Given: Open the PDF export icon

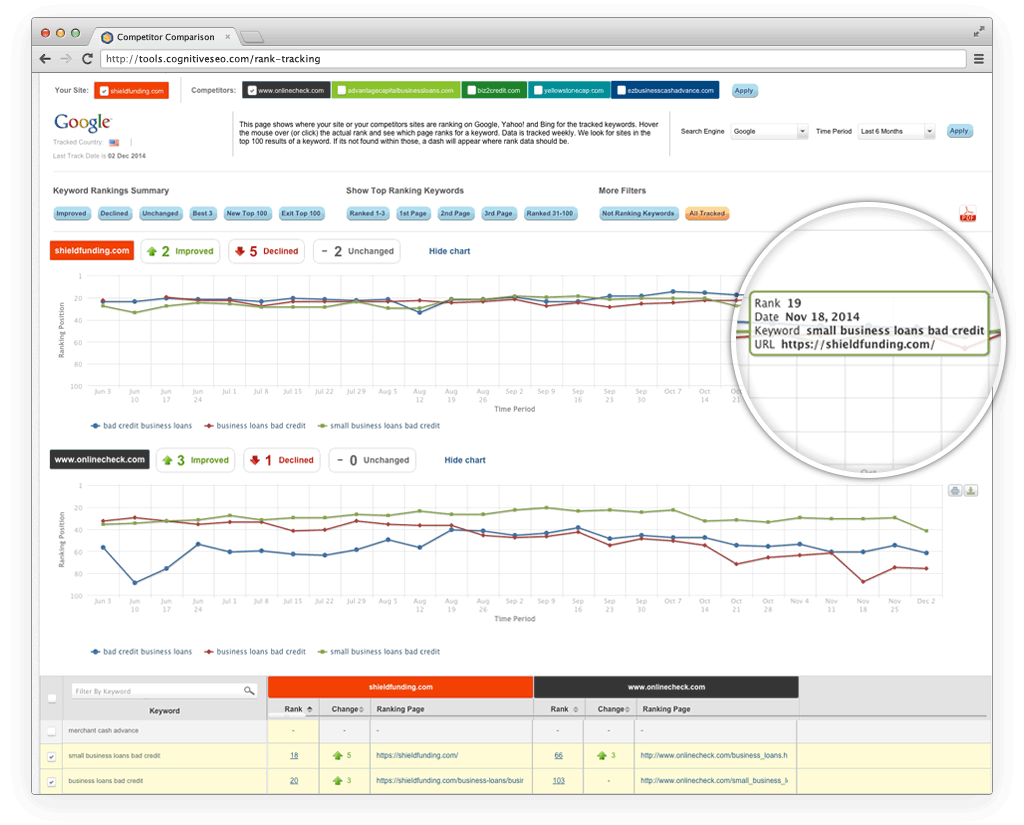Looking at the screenshot, I should (966, 213).
